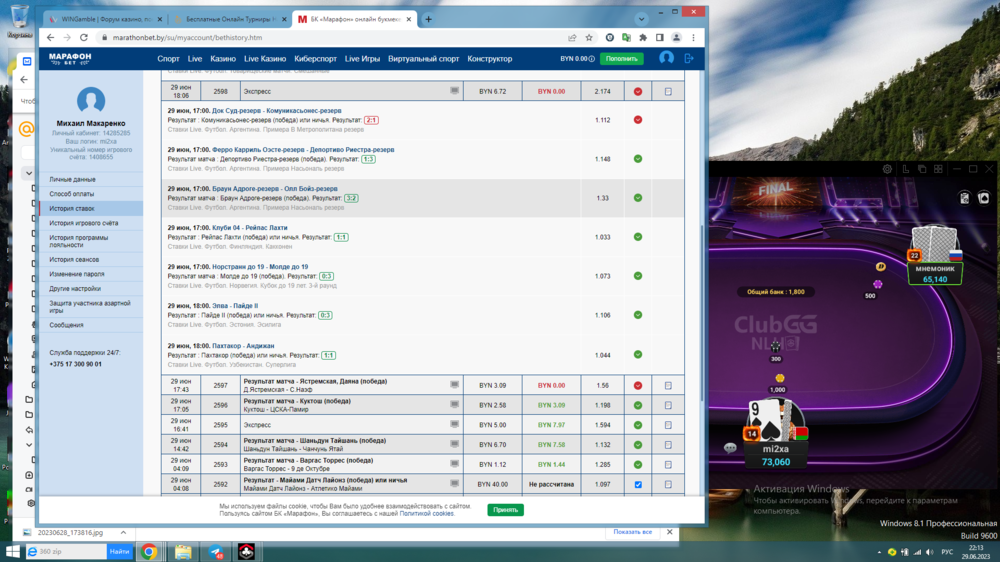Image resolution: width=1000 pixels, height=562 pixels.
Task: Click the logout icon in header
Action: click(688, 59)
